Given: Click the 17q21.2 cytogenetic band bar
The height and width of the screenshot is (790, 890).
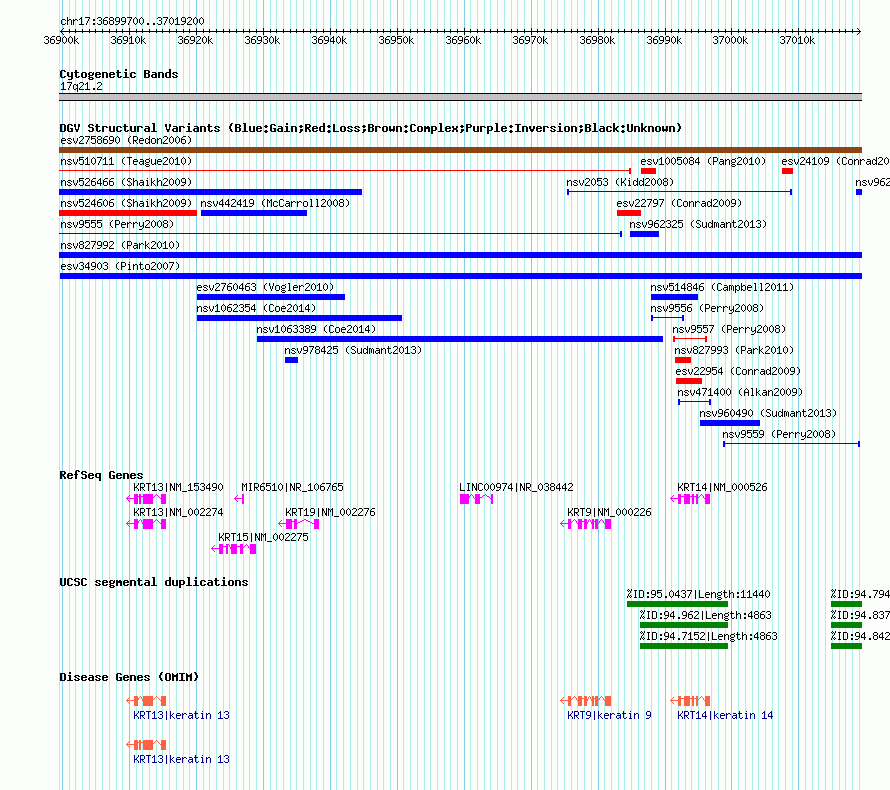Looking at the screenshot, I should point(460,97).
